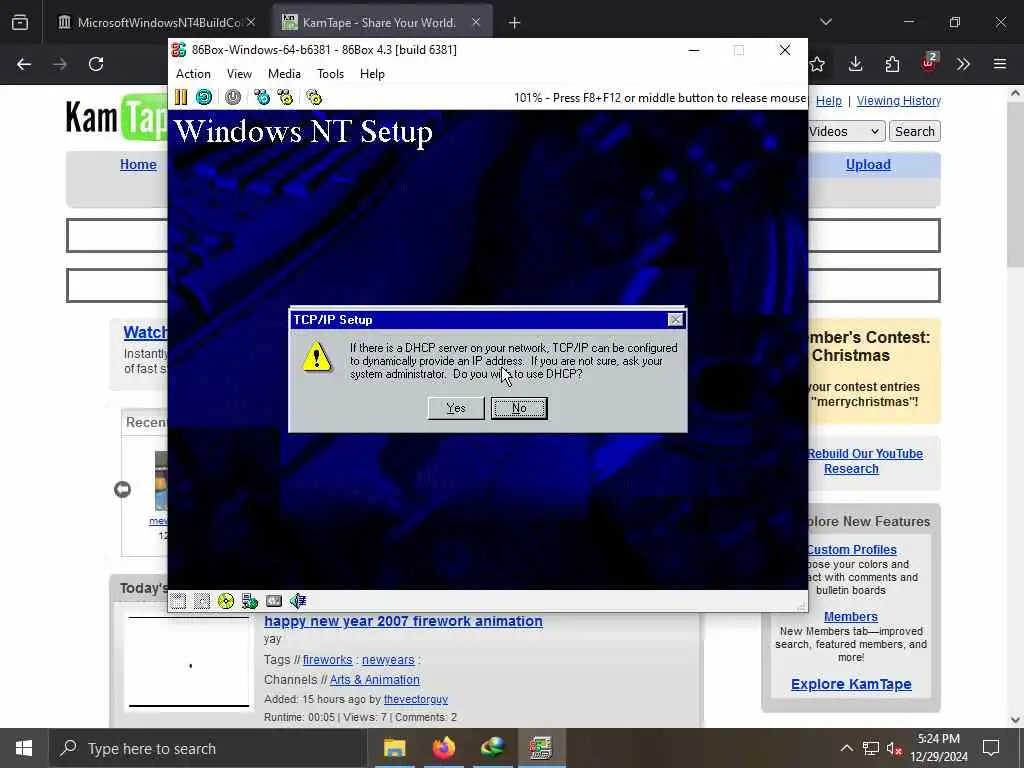Click the network status icon in 86Box
The image size is (1024, 768).
249,601
